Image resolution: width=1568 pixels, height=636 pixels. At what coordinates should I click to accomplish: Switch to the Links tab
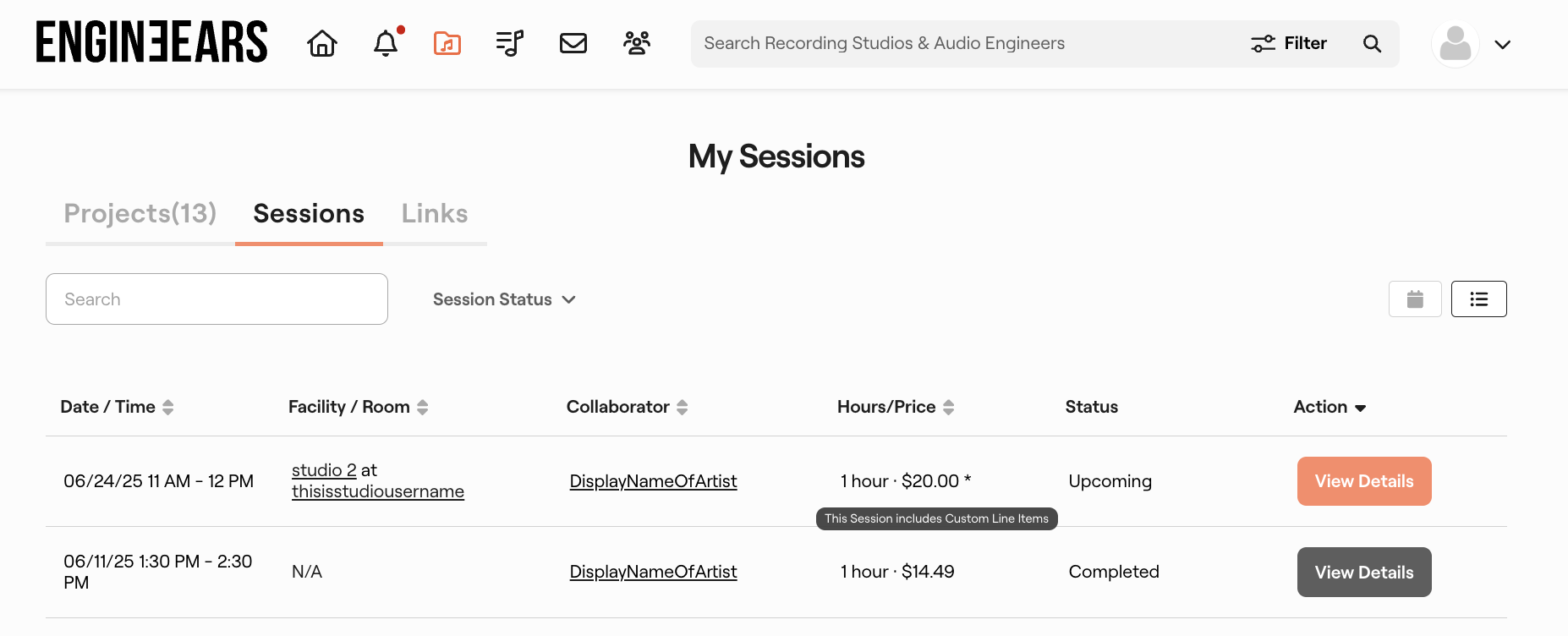pos(435,214)
